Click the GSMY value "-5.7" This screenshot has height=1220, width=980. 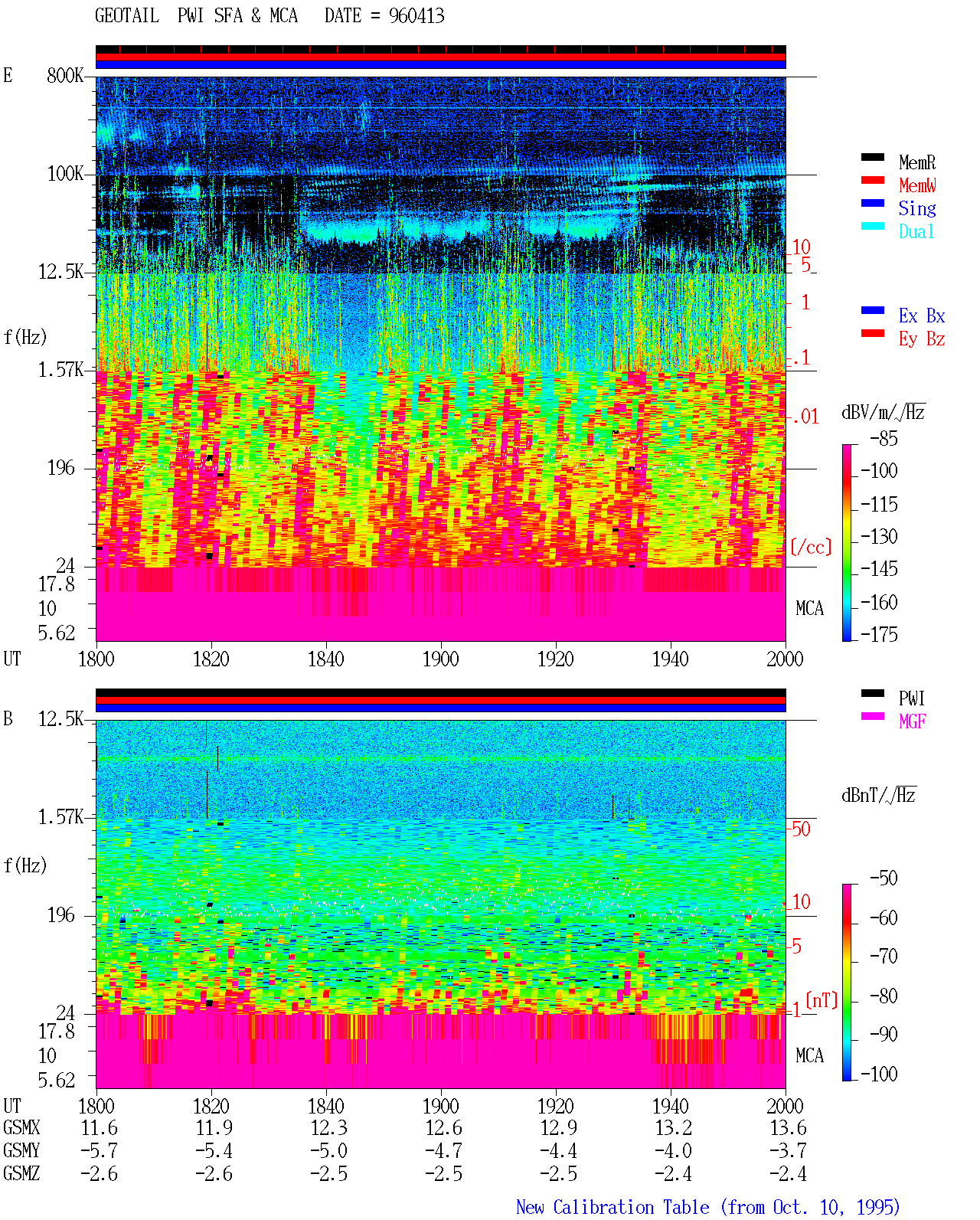100,1150
